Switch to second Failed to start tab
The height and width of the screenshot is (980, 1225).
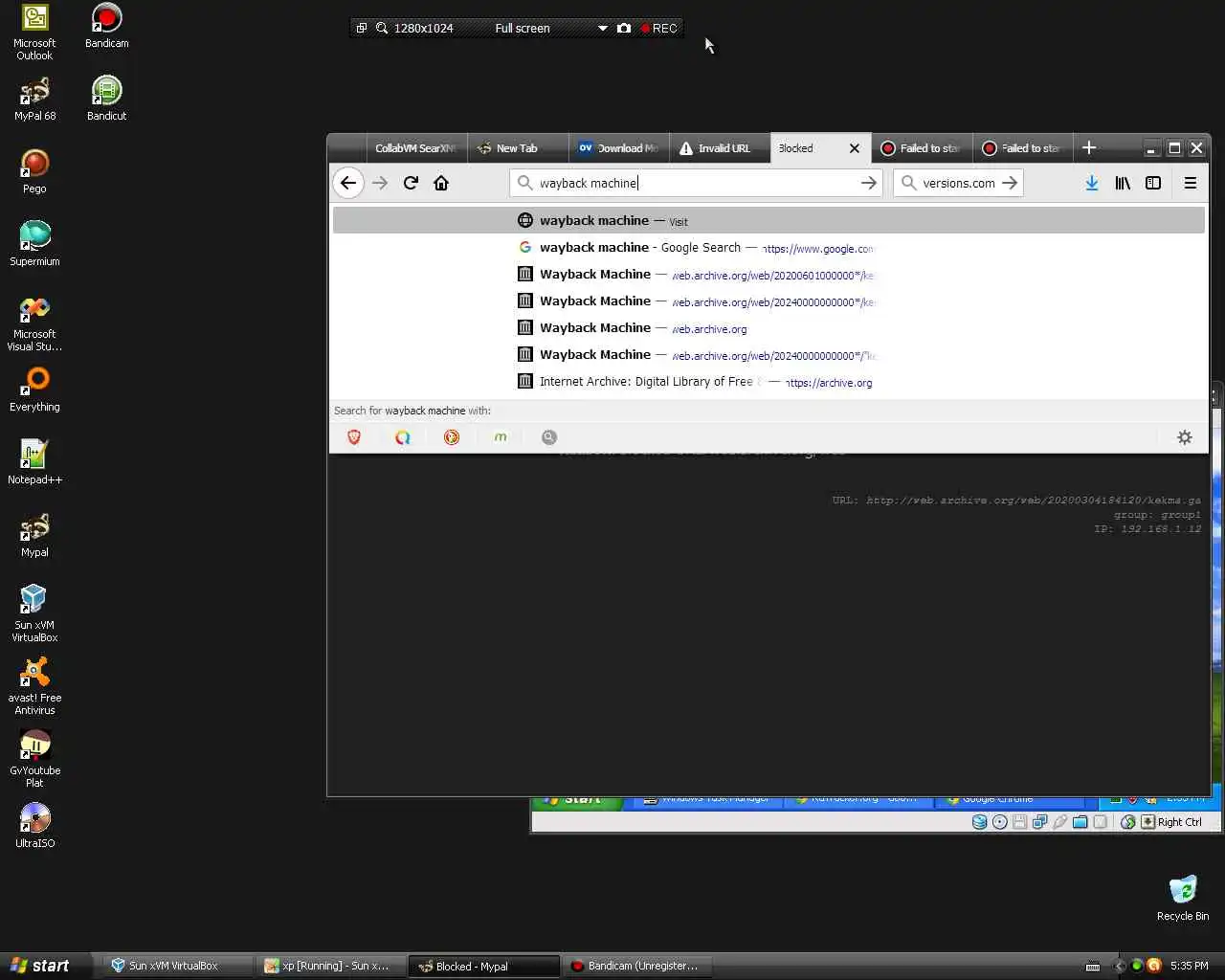pos(1023,148)
